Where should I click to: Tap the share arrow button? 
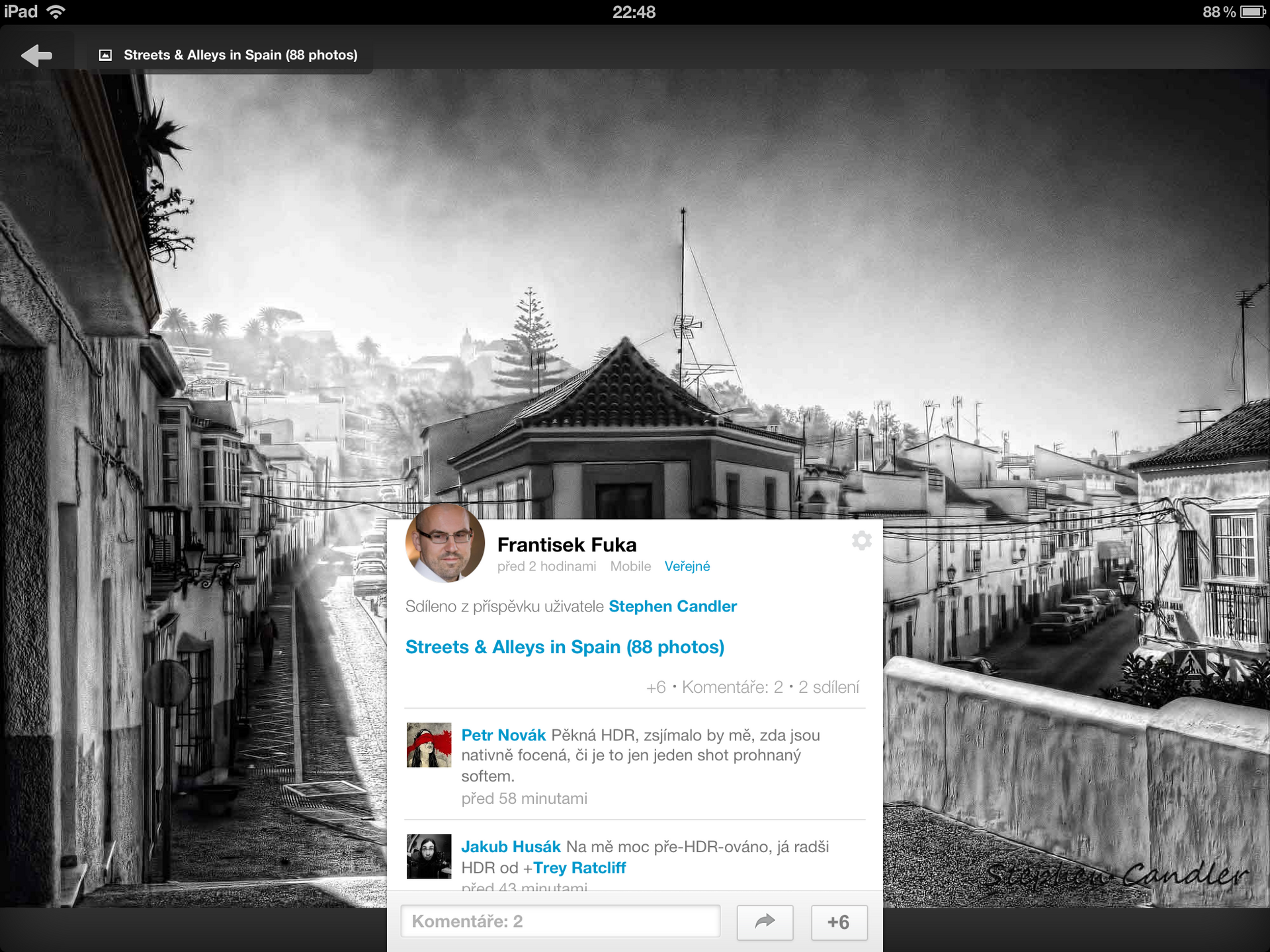(x=765, y=922)
